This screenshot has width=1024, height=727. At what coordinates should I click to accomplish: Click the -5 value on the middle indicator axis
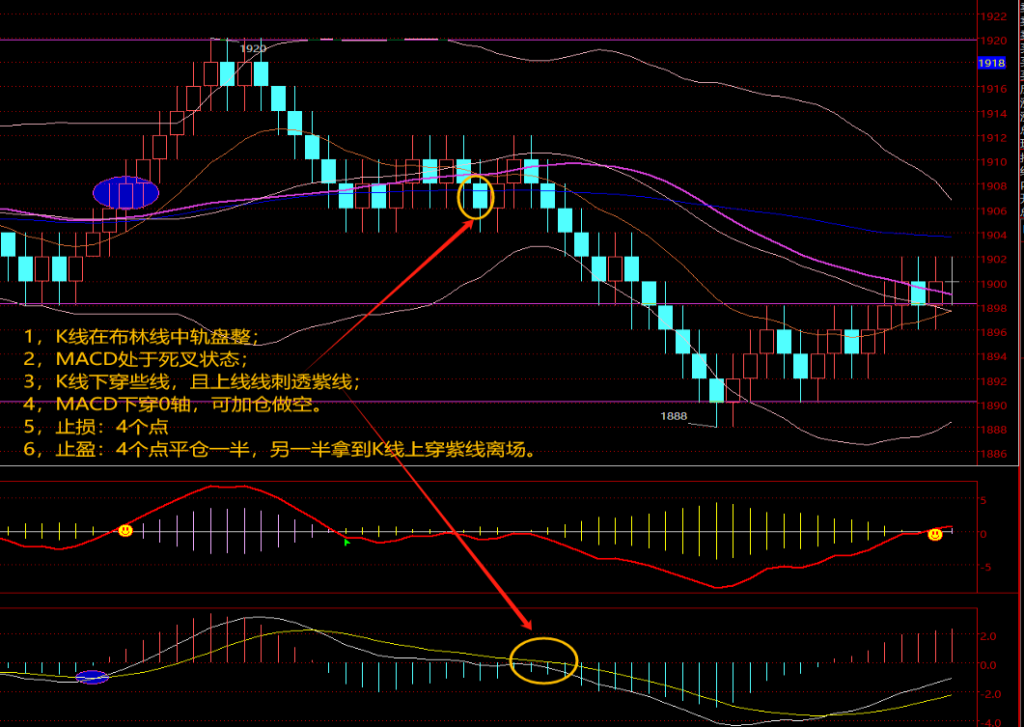983,567
